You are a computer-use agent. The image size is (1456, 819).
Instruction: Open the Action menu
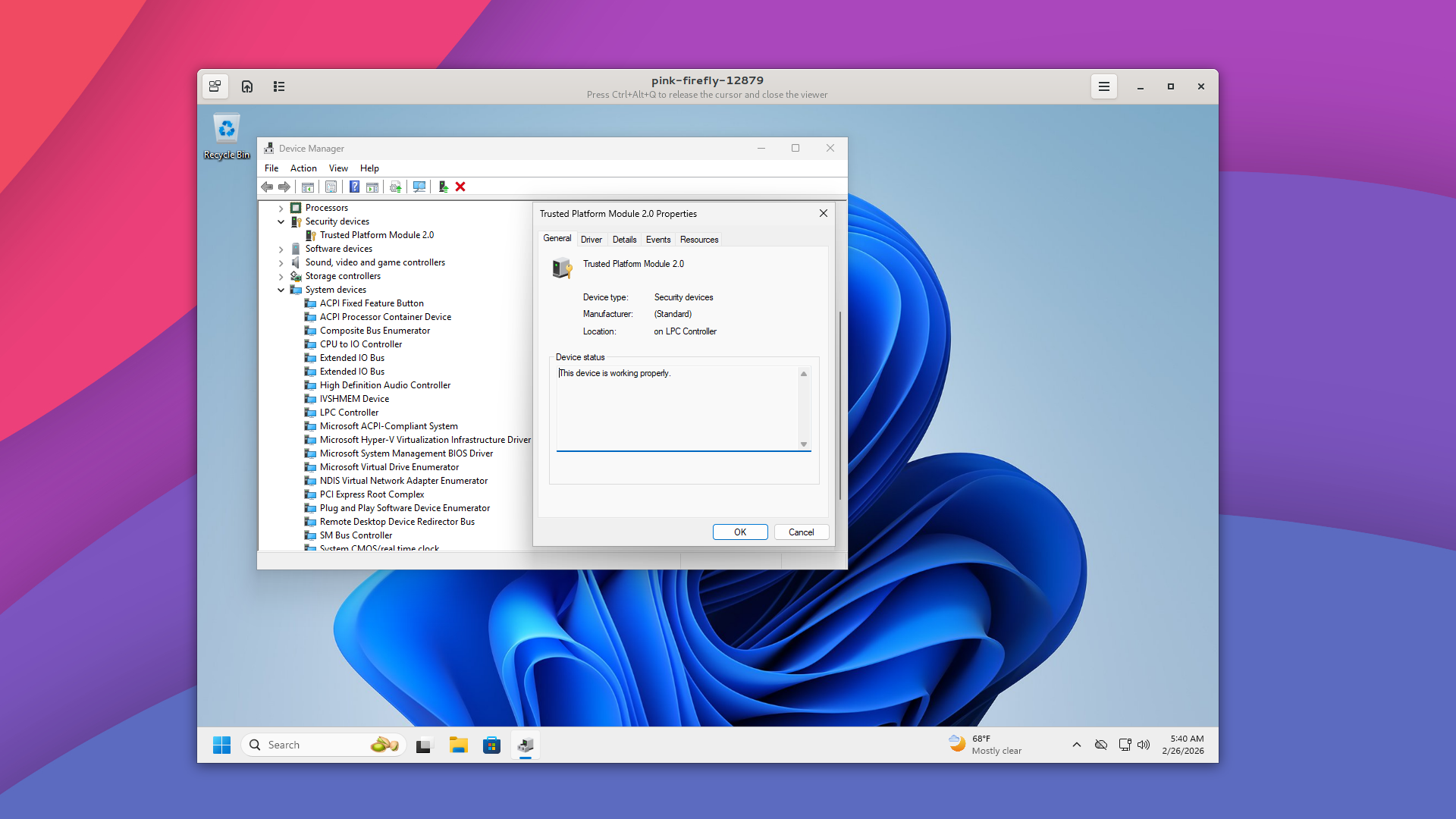(303, 168)
